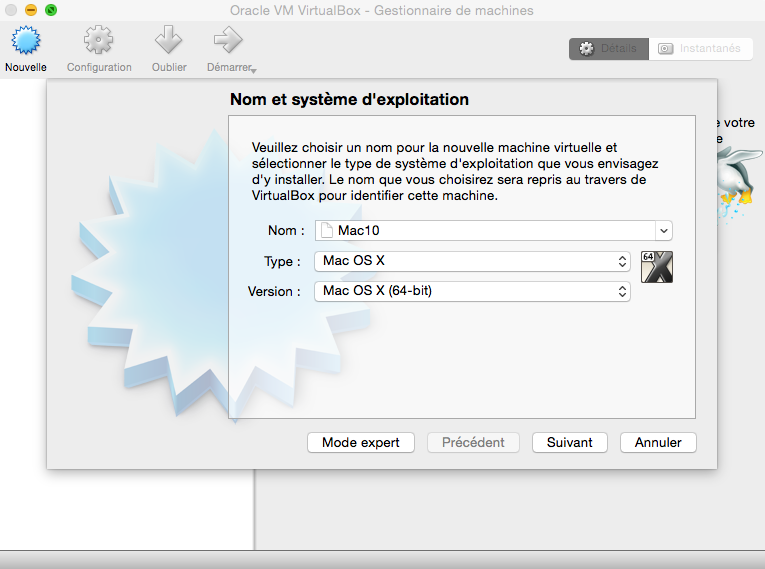
Task: Click the yellow minimize window button
Action: pyautogui.click(x=31, y=10)
